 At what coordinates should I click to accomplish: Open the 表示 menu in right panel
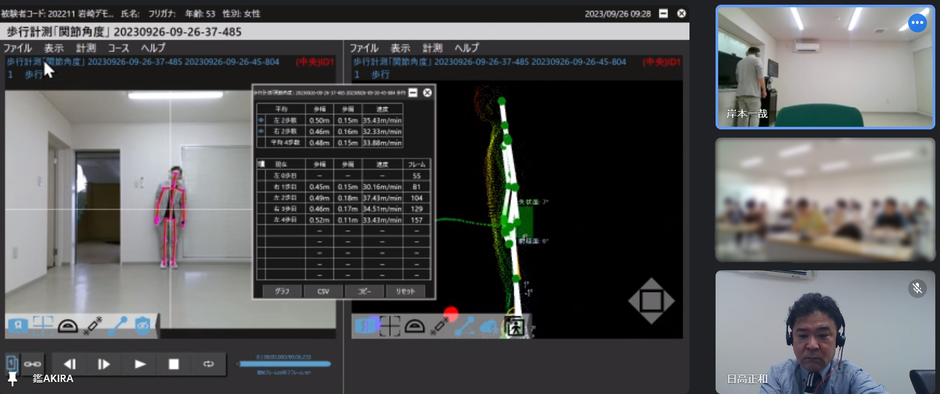click(x=400, y=48)
